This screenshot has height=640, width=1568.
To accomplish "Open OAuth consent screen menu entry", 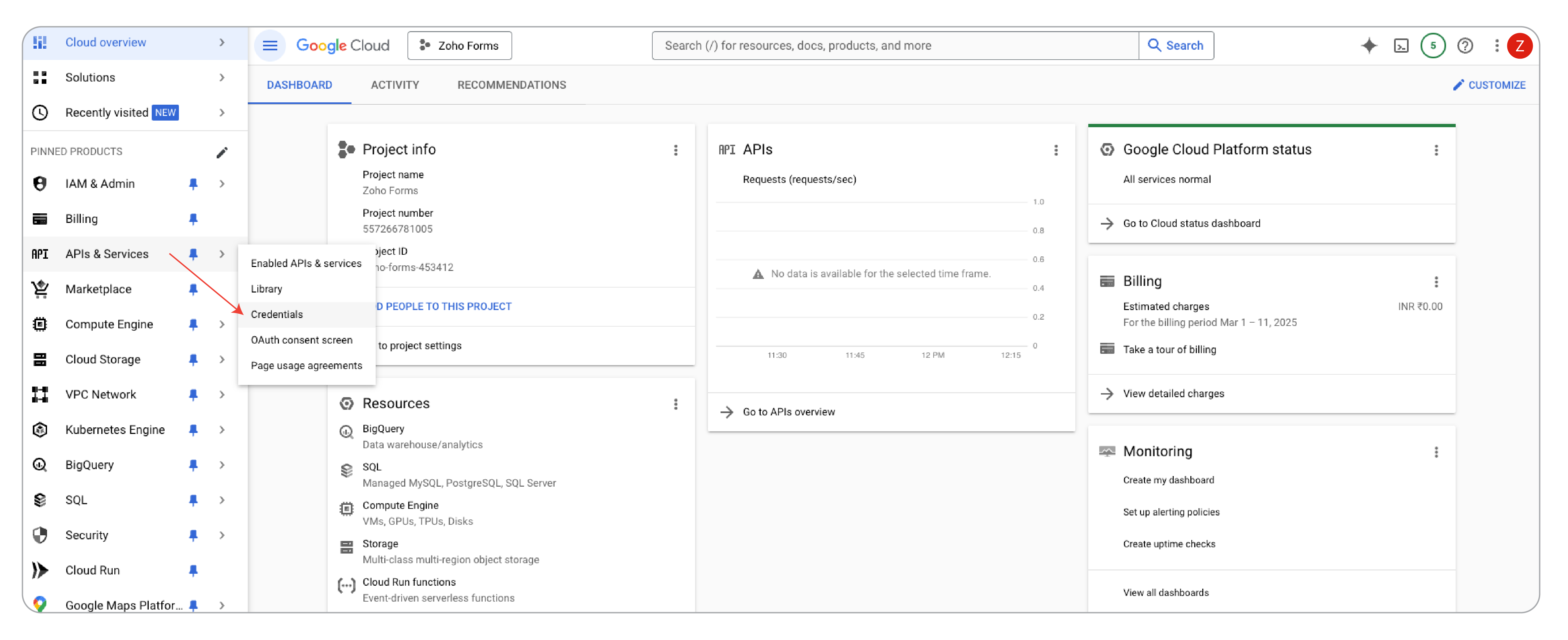I will (301, 340).
